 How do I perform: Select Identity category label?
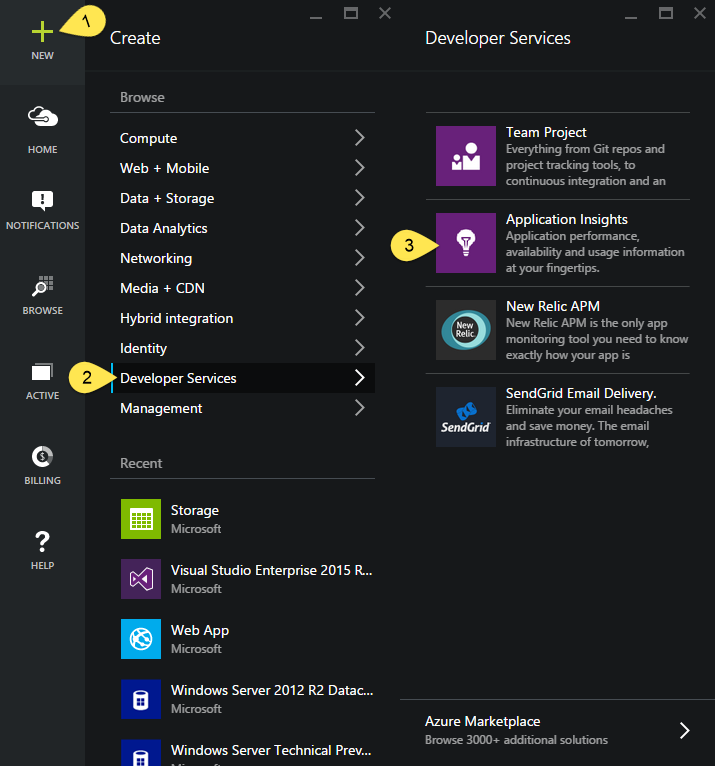[x=144, y=348]
